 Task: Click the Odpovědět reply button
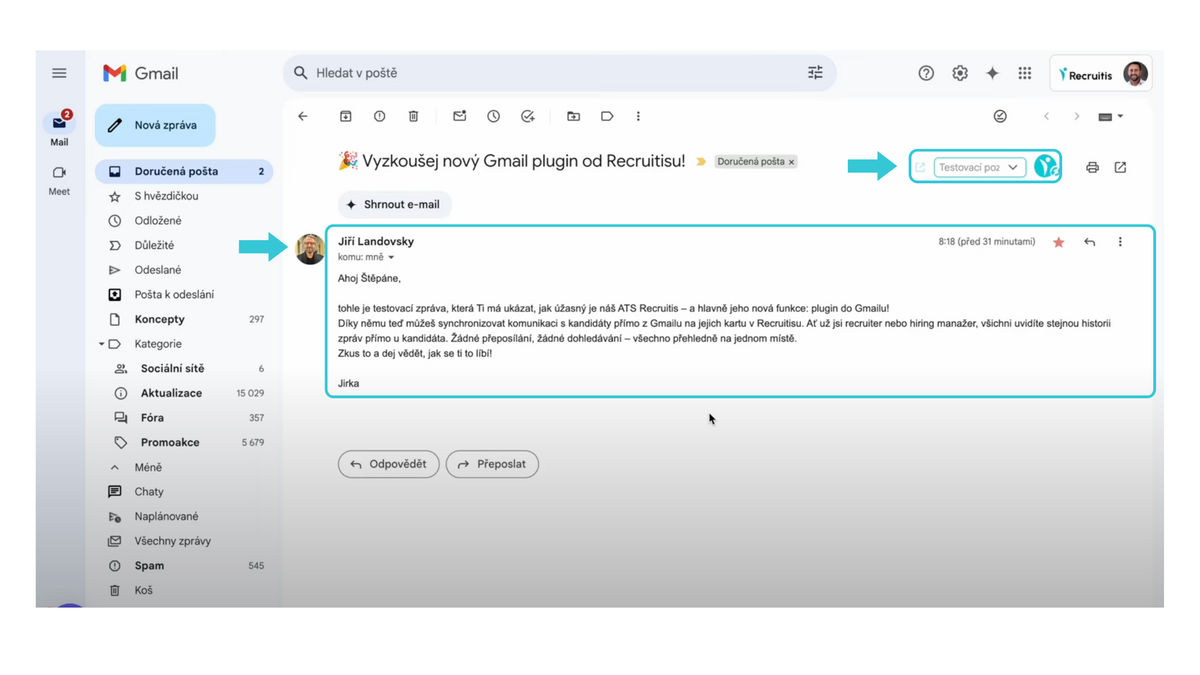pos(389,464)
